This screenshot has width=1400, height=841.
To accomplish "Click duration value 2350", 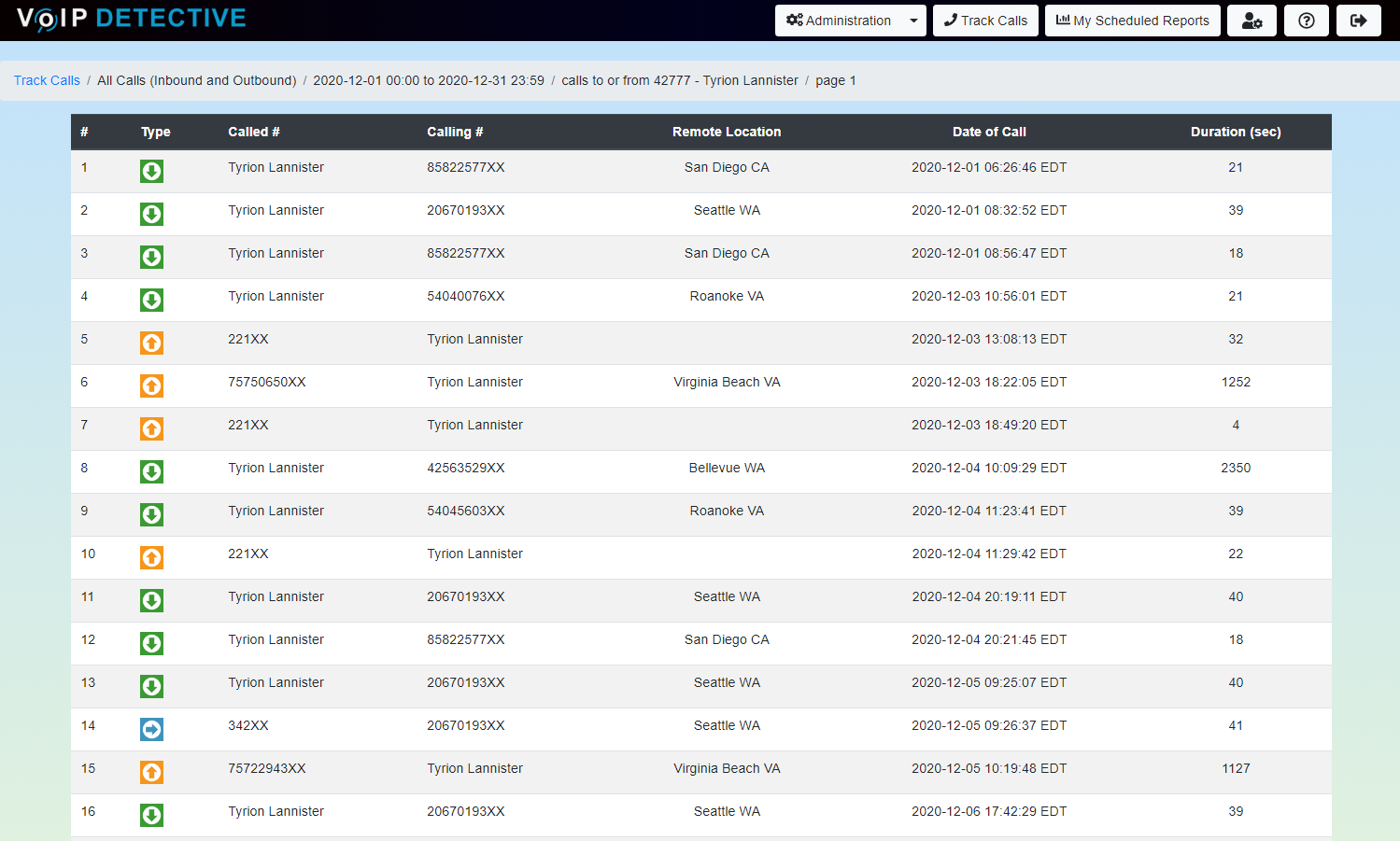I will click(x=1236, y=468).
